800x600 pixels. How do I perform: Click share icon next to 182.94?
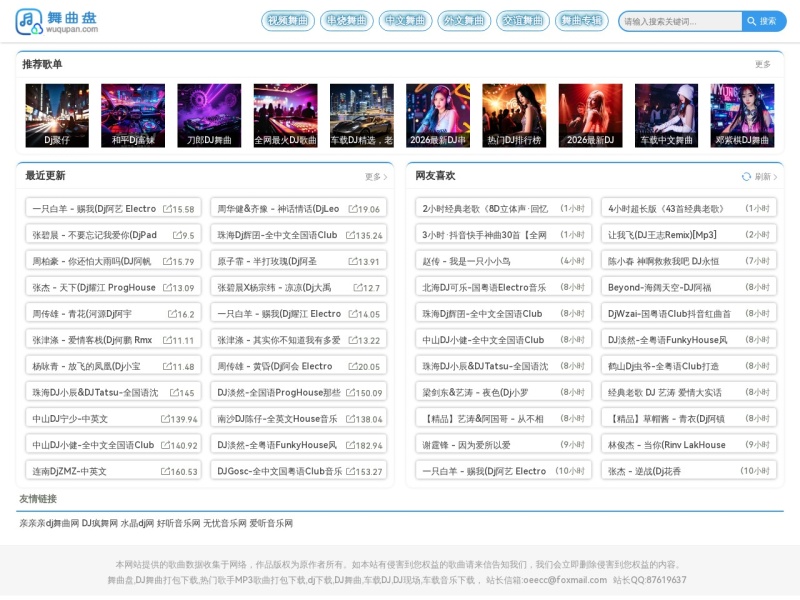(x=350, y=445)
